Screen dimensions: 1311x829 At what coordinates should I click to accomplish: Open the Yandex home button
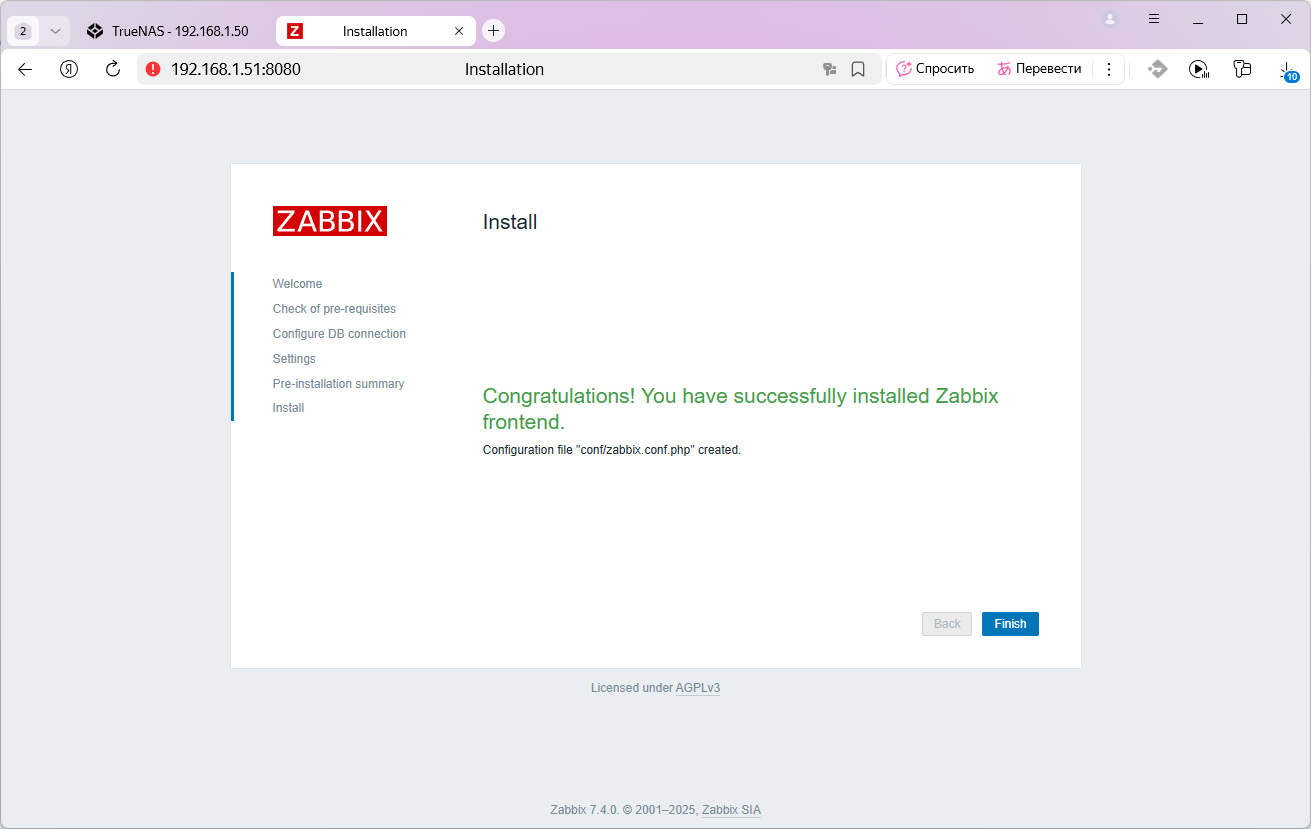[x=69, y=69]
